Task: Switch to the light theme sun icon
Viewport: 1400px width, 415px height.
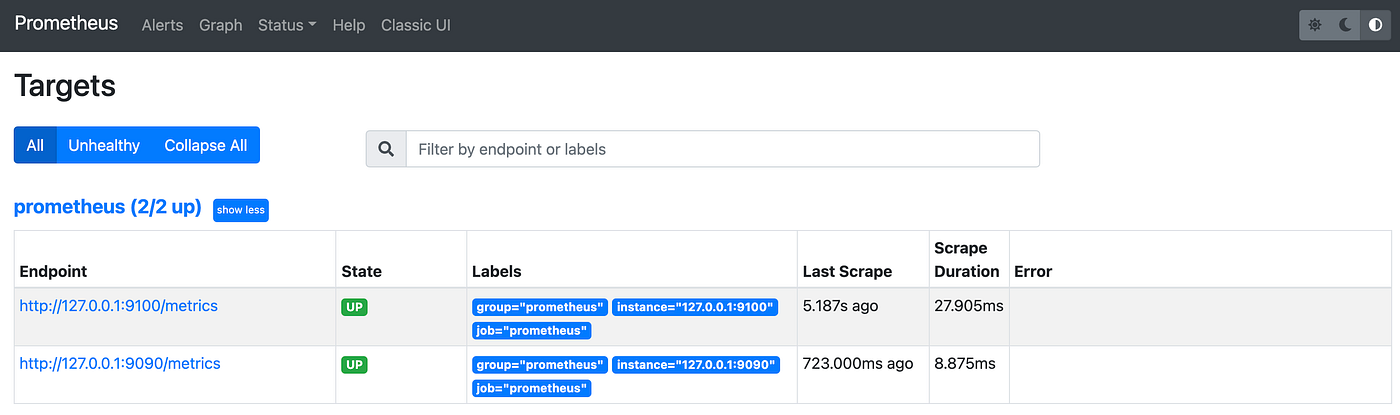Action: [1315, 25]
